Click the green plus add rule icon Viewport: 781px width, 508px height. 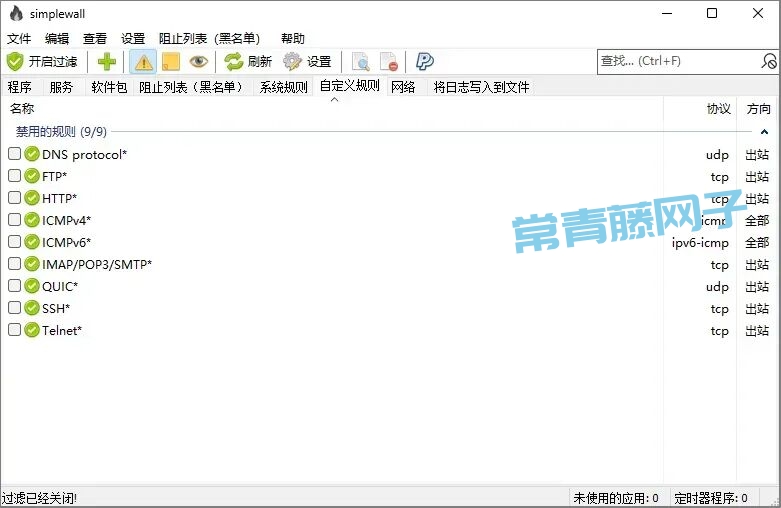(x=107, y=61)
